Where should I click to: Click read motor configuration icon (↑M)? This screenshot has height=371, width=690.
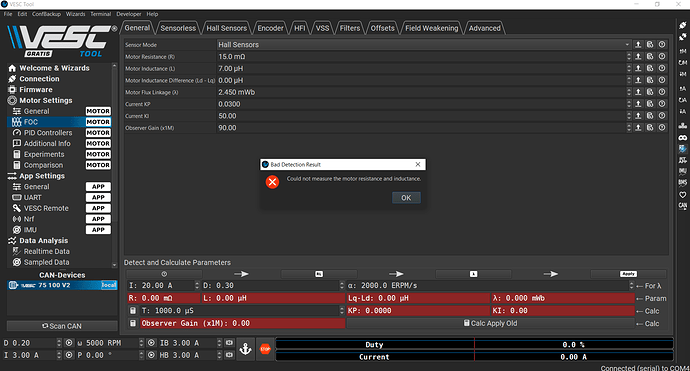click(x=683, y=51)
